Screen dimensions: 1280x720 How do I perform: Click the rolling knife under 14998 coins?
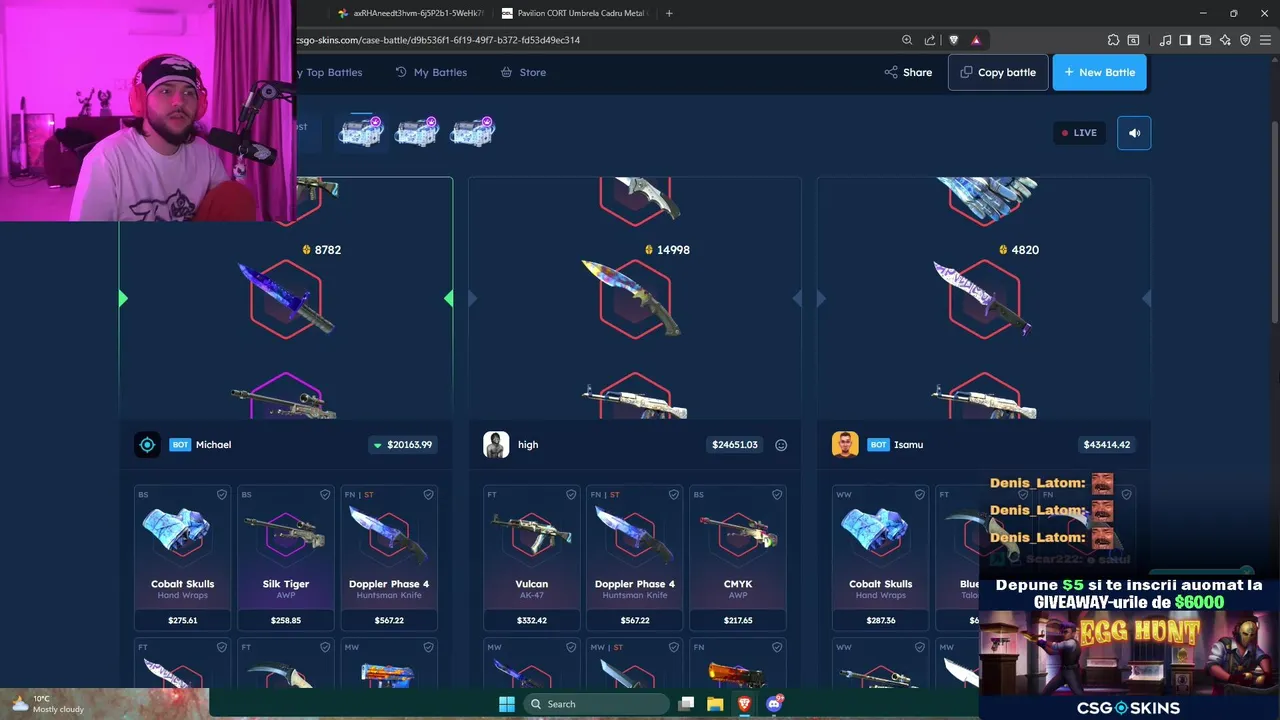click(634, 297)
